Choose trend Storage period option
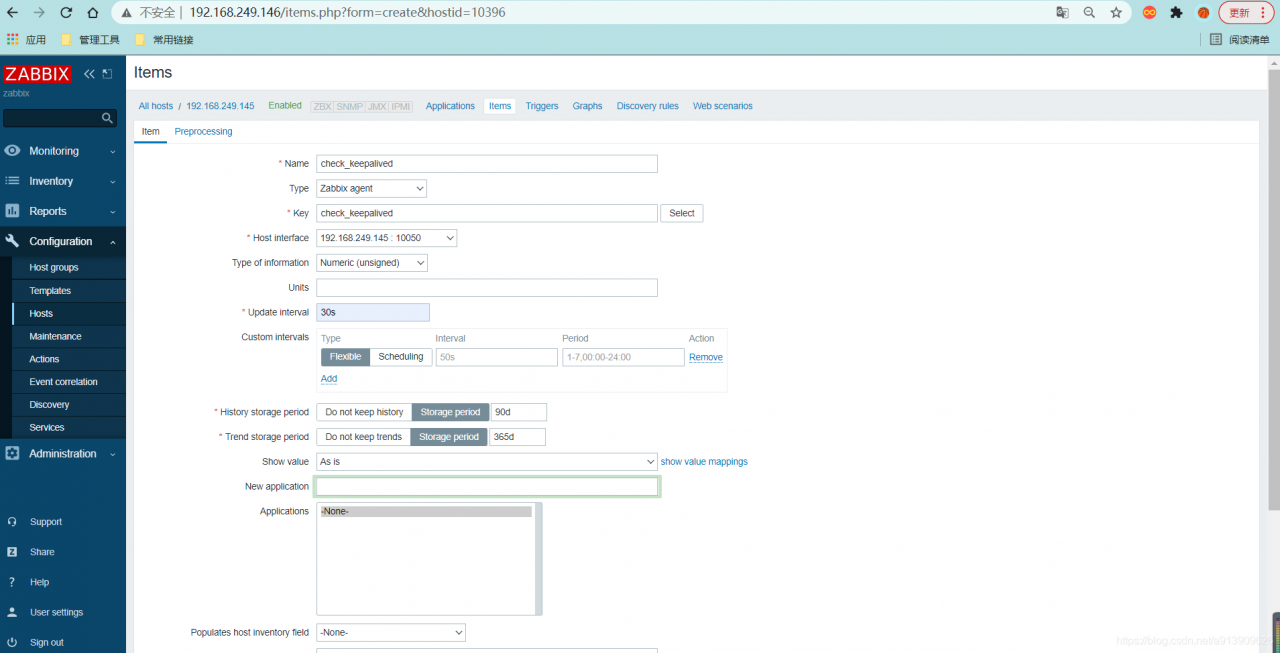The height and width of the screenshot is (653, 1280). [x=449, y=437]
